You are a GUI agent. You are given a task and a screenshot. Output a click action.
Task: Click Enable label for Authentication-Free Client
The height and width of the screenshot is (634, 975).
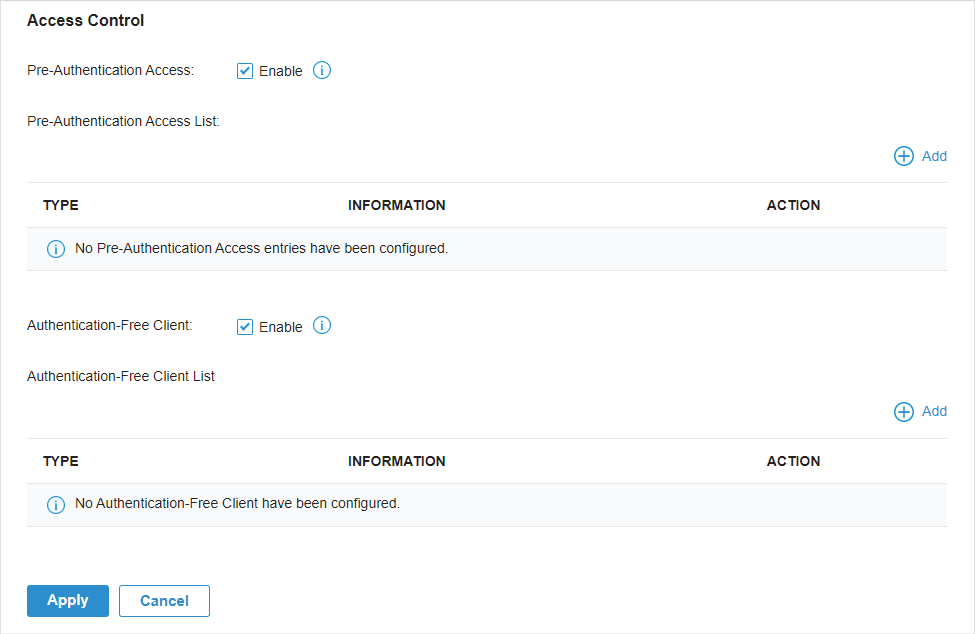(280, 328)
